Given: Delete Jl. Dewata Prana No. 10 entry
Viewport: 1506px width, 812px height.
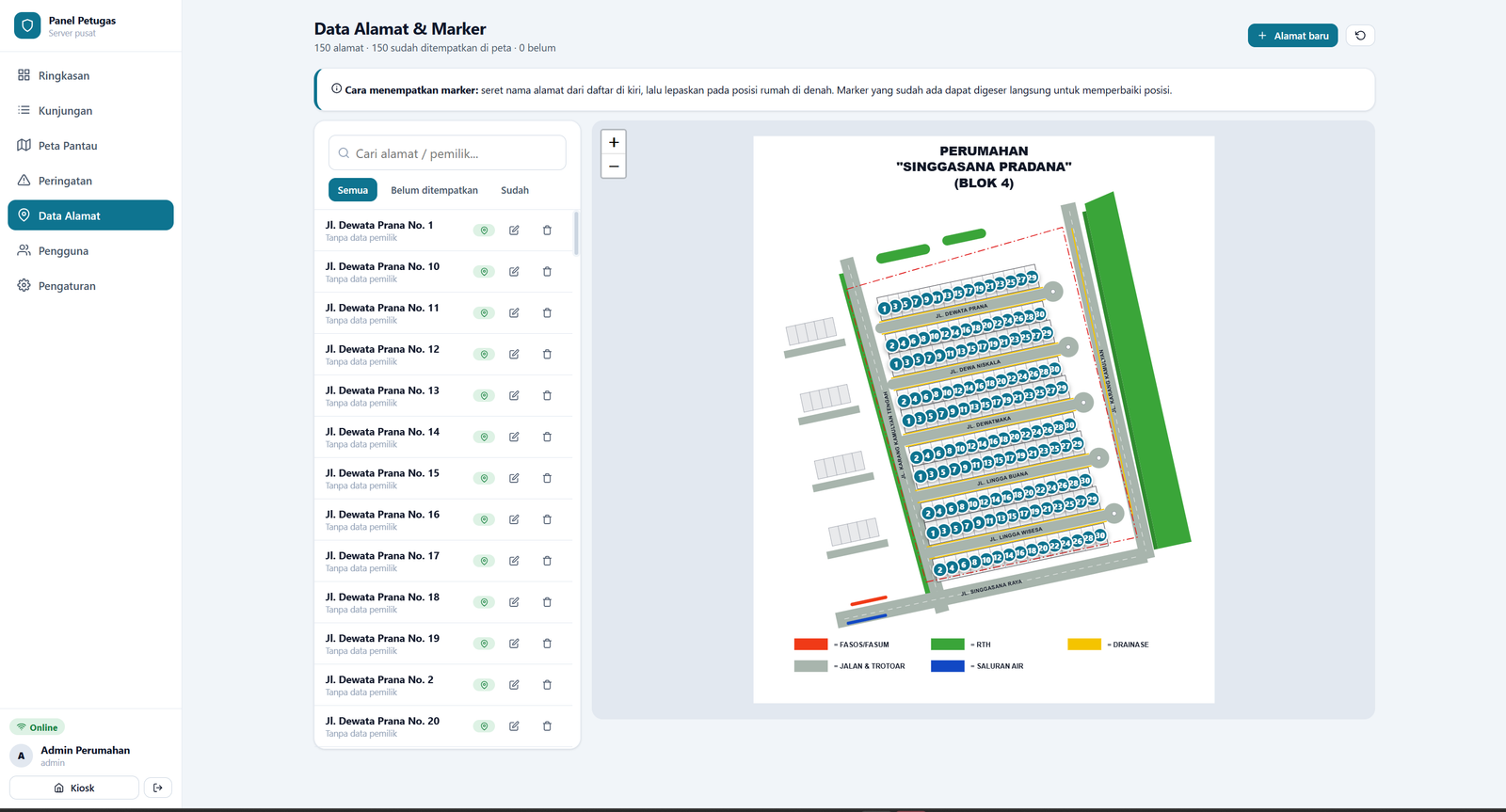Looking at the screenshot, I should [x=547, y=272].
